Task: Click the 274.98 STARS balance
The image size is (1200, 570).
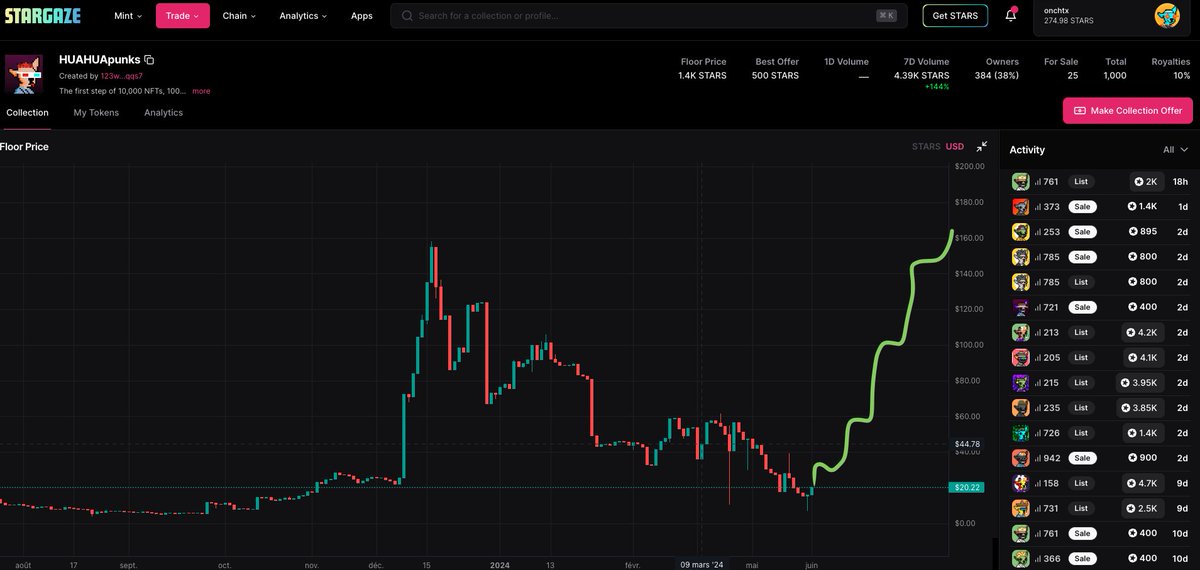Action: tap(1069, 20)
